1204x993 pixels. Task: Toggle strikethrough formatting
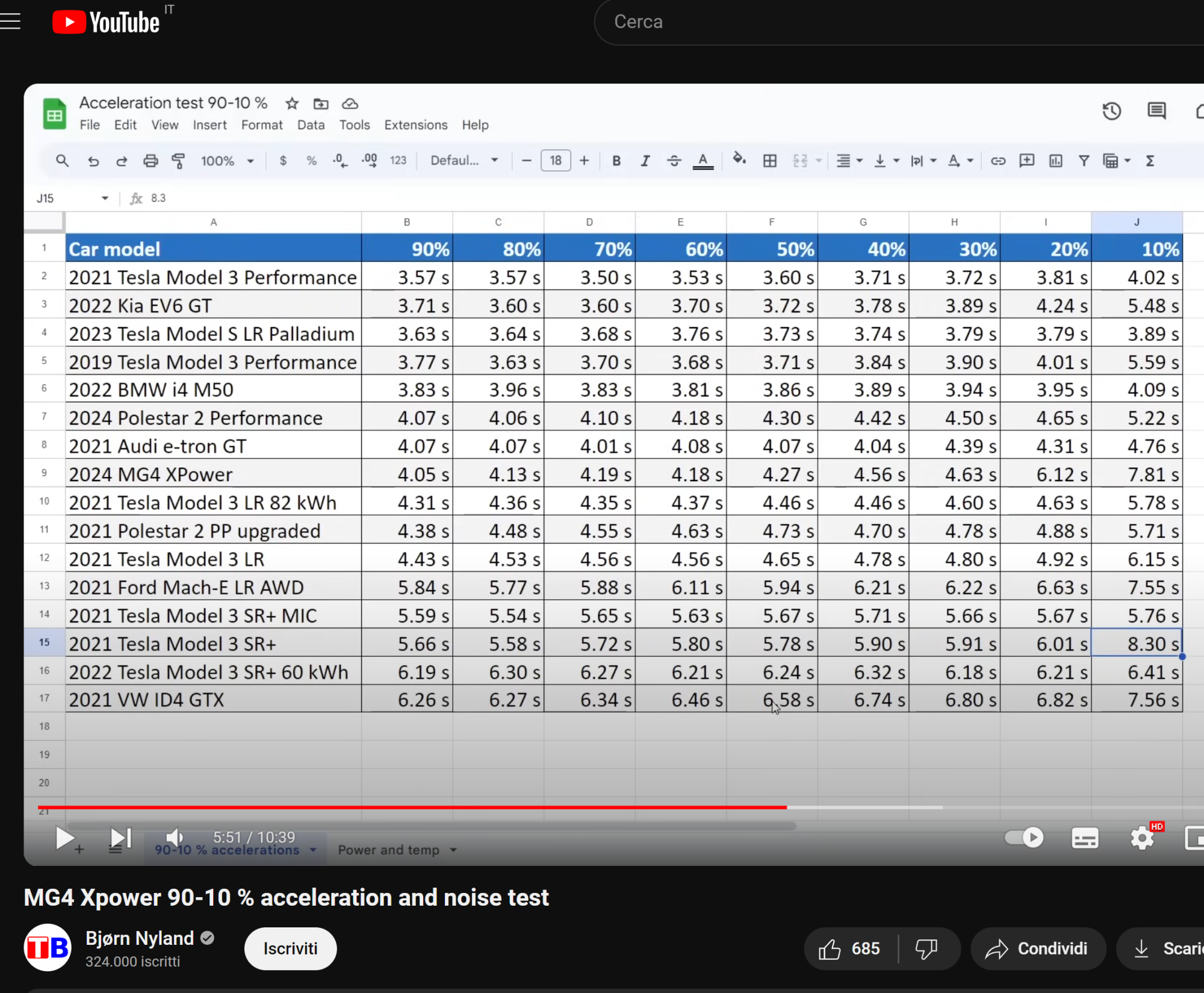674,161
